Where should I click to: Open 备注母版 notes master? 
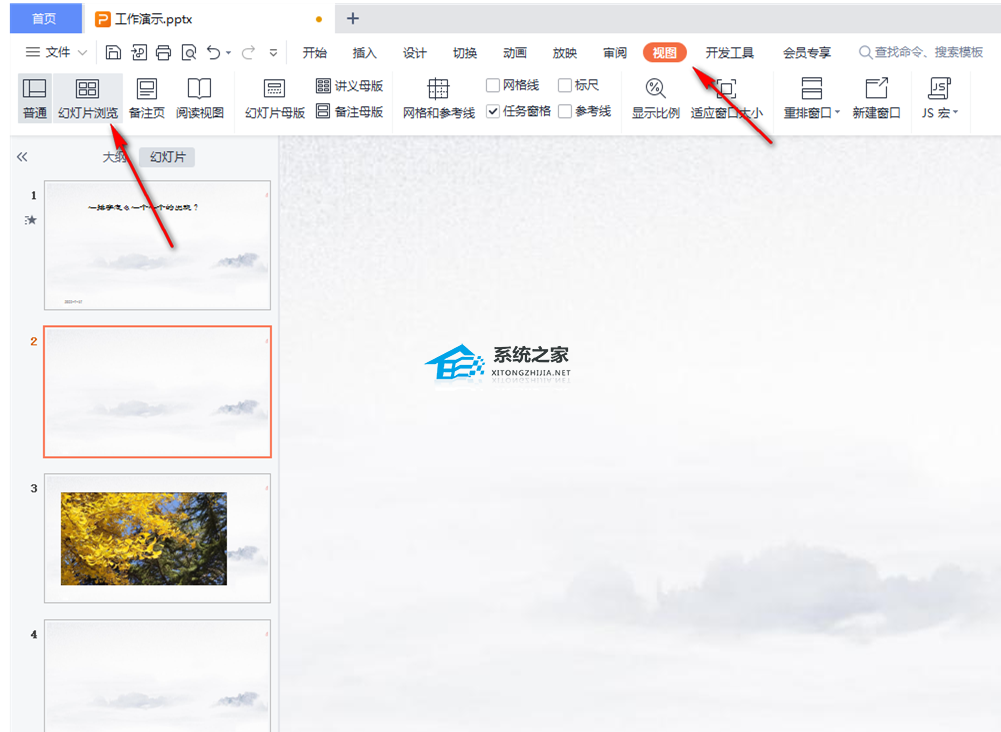coord(349,112)
